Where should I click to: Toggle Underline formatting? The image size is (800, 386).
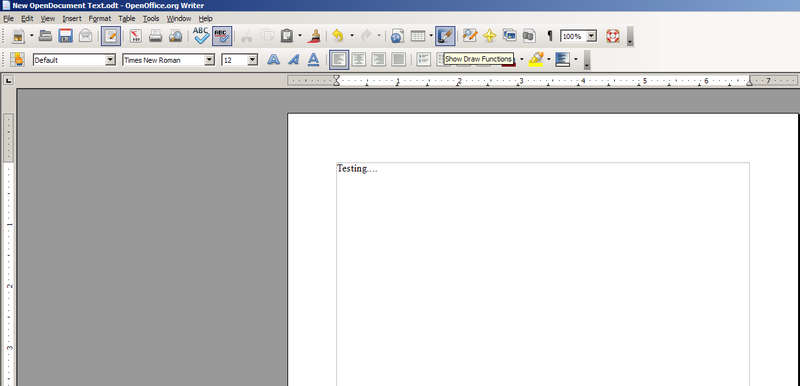click(x=313, y=60)
